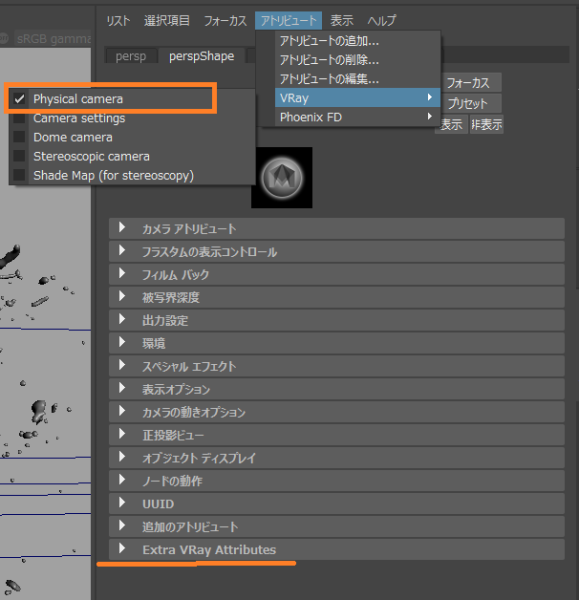Open the アトリビュート menu
Screen dimensions: 579x600
click(x=289, y=20)
